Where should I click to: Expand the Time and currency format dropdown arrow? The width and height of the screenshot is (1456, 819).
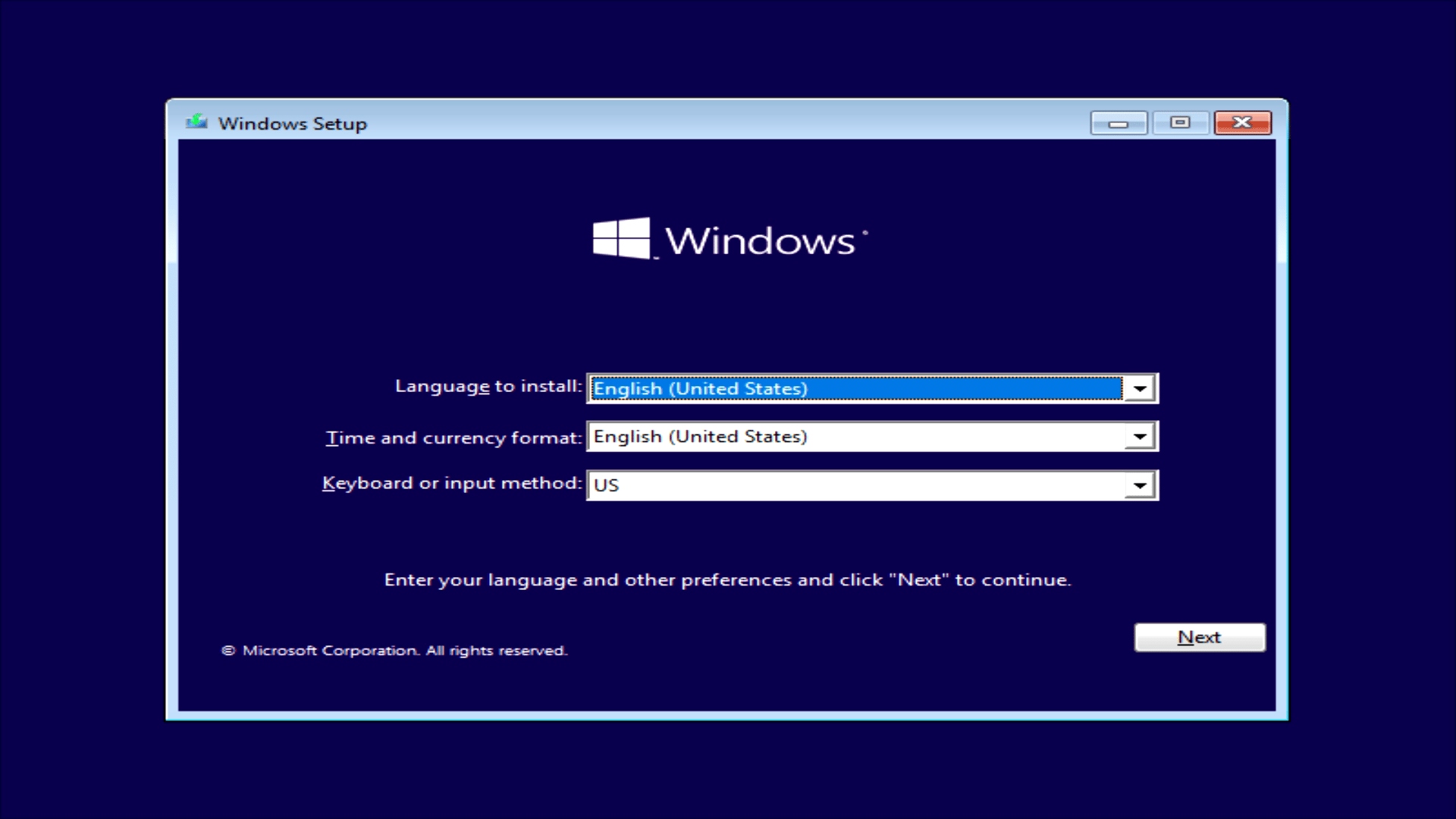tap(1140, 437)
